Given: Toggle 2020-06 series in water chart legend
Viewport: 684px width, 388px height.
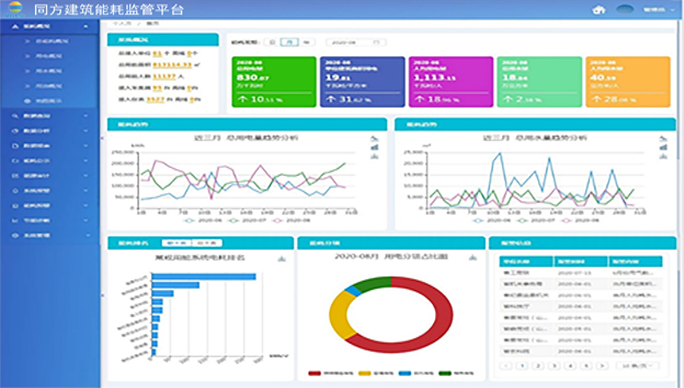Looking at the screenshot, I should [492, 221].
